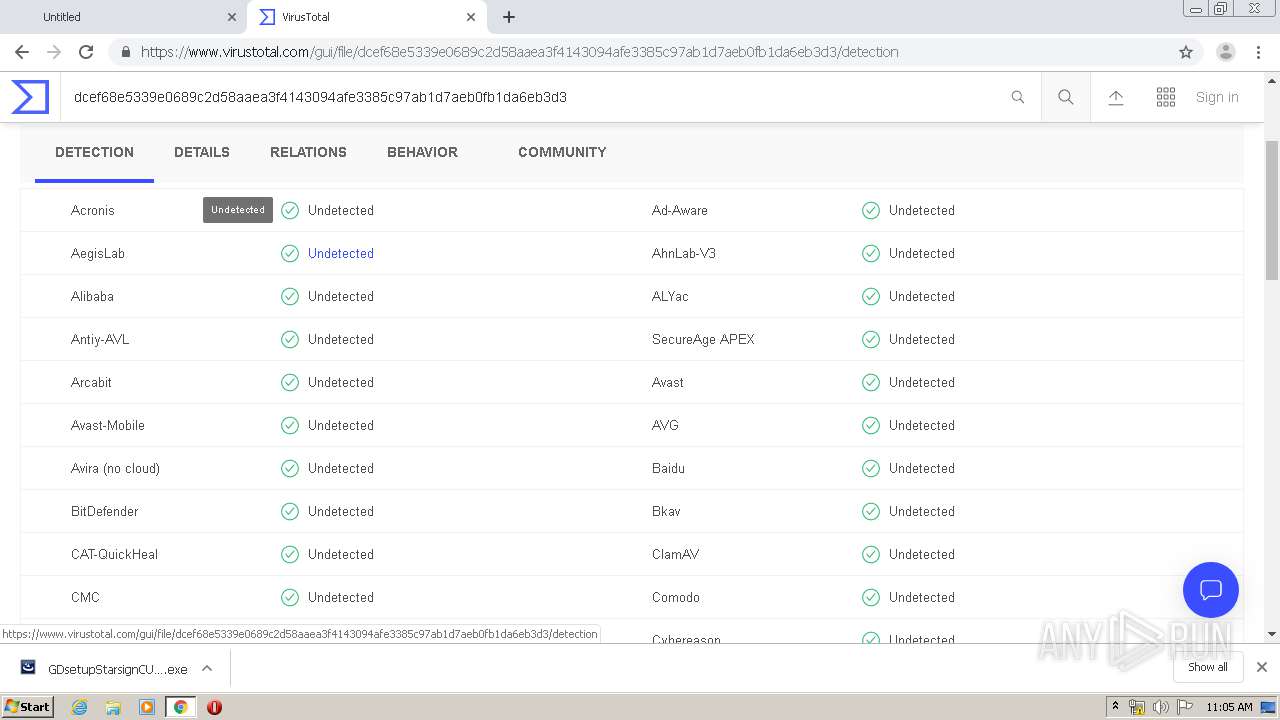Click ClamAV undetected check icon
The image size is (1280, 720).
tap(871, 554)
